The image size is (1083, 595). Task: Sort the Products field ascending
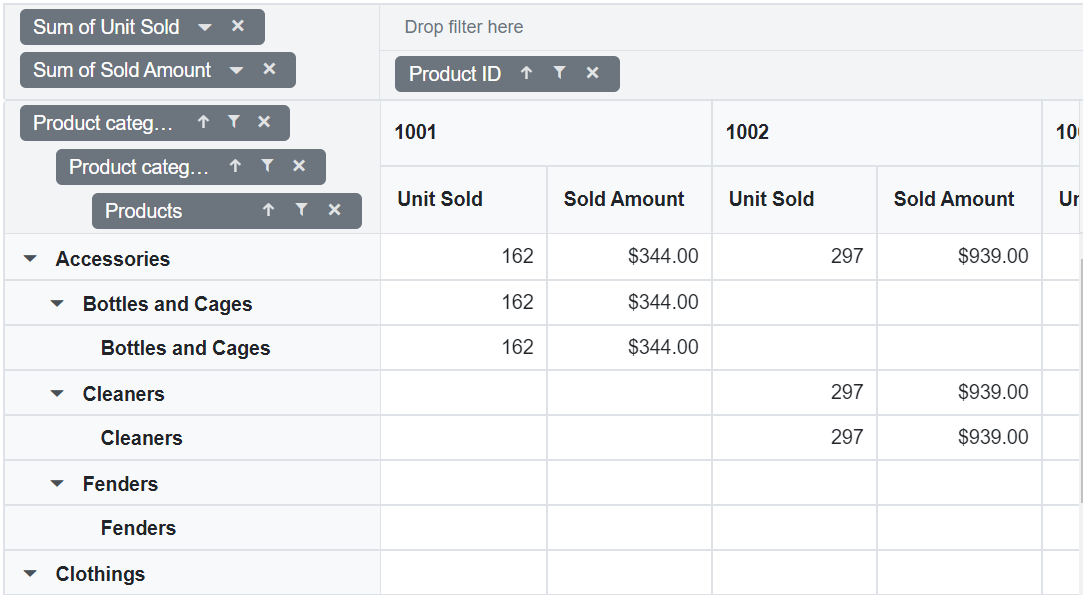click(x=268, y=211)
